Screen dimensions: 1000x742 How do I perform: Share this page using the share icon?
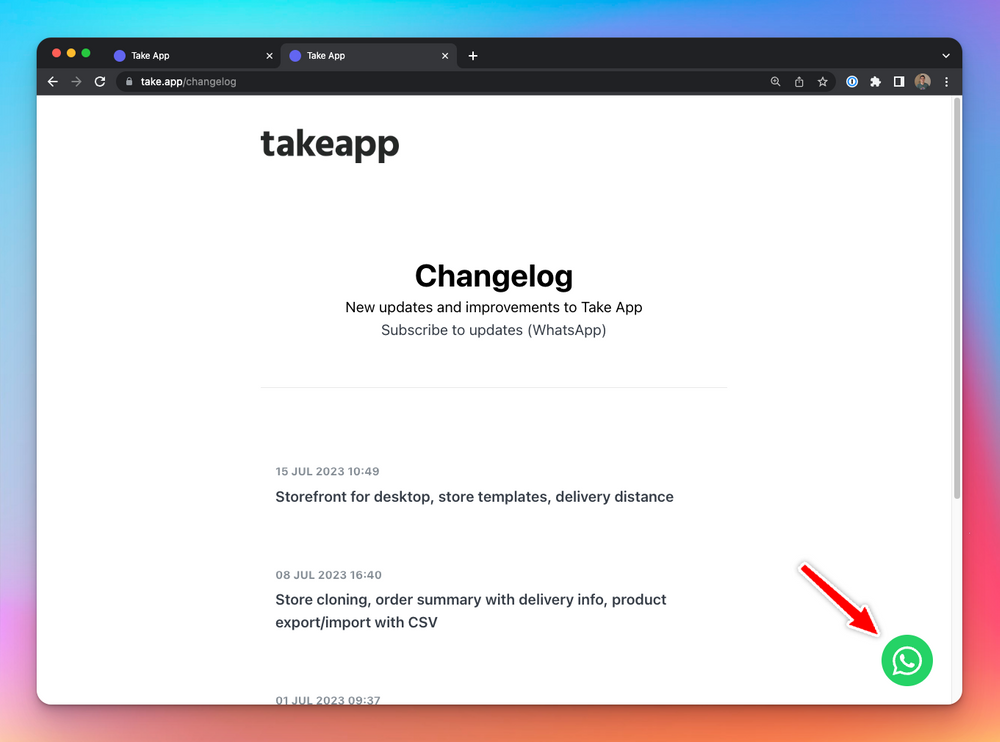coord(799,82)
